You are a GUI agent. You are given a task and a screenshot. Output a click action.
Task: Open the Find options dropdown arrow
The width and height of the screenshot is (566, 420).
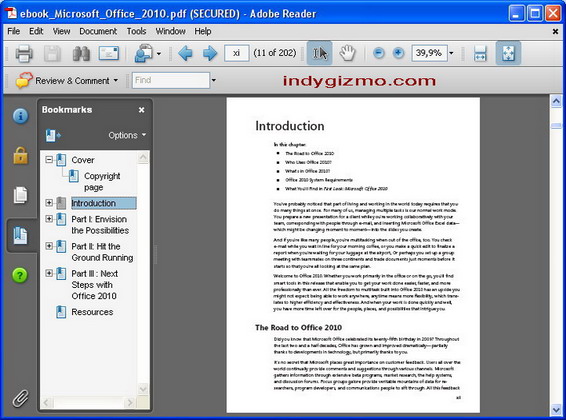pos(214,80)
